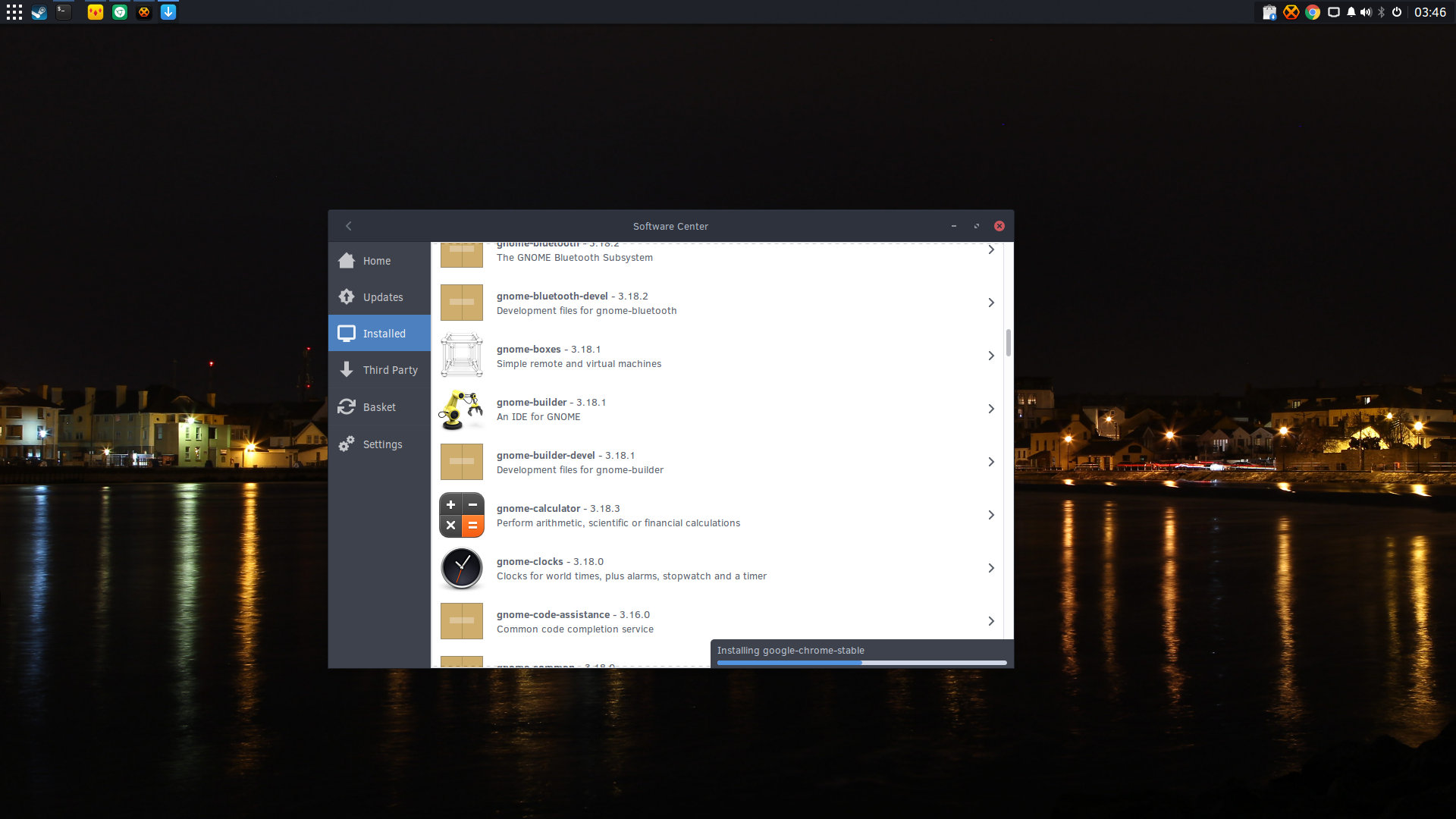Launch Steam from the top panel
Image resolution: width=1456 pixels, height=819 pixels.
pos(39,12)
